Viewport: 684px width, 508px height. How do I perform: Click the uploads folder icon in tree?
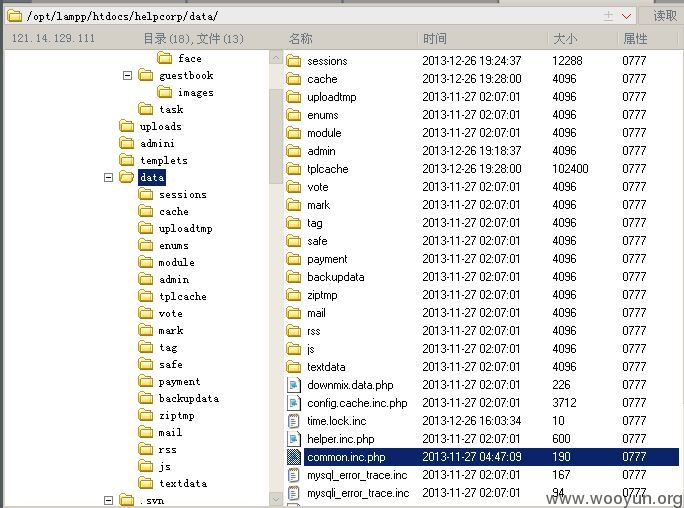click(127, 126)
